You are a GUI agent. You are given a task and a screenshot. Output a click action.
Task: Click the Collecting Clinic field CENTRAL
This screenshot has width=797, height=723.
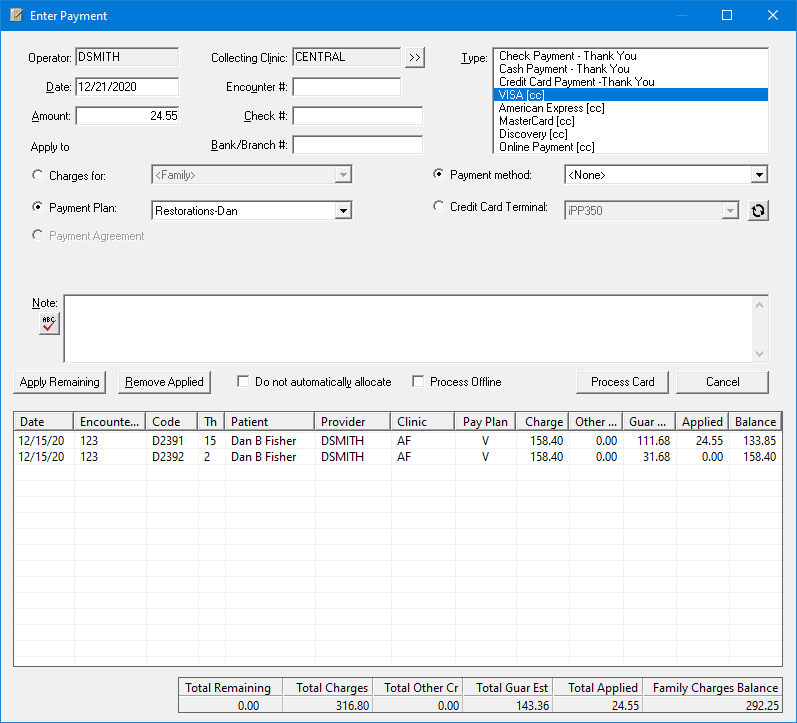pos(347,57)
